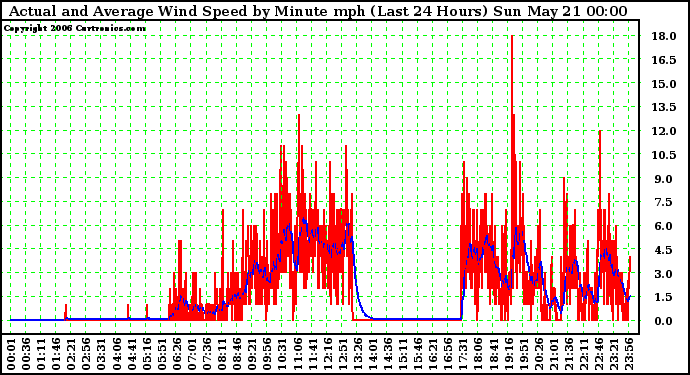Click the 09:21 time axis label

252,354
